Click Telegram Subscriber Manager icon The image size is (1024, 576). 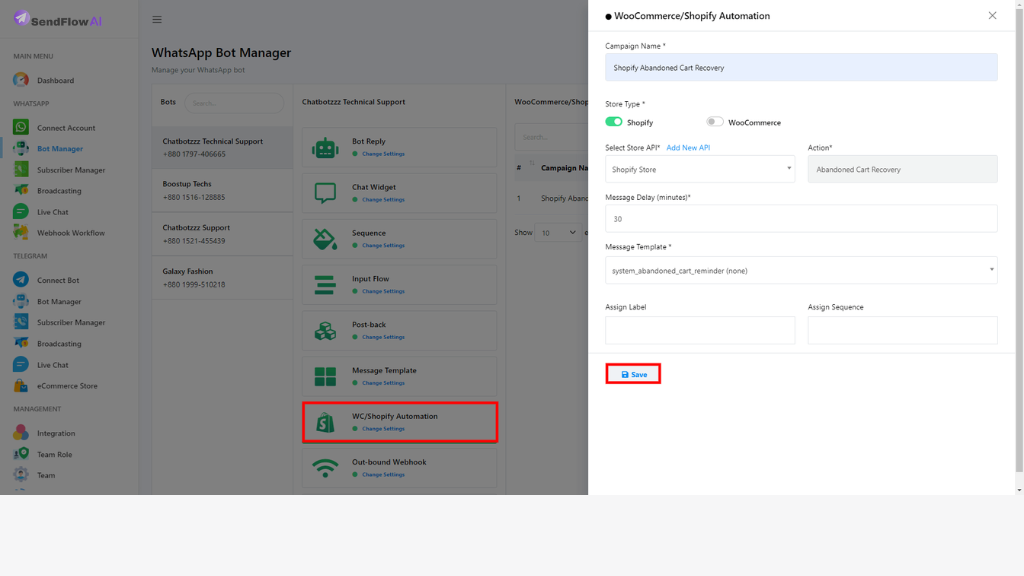tap(21, 322)
